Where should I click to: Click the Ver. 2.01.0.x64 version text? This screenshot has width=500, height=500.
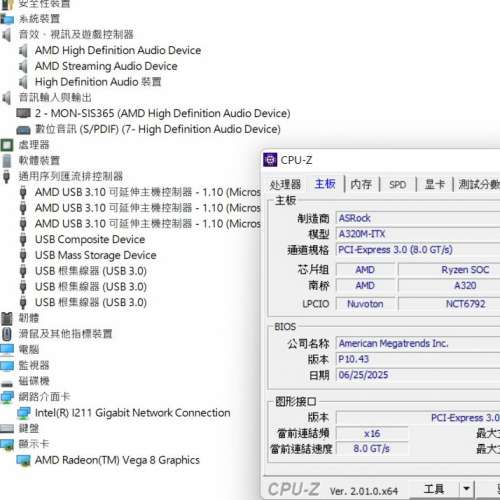(x=364, y=491)
